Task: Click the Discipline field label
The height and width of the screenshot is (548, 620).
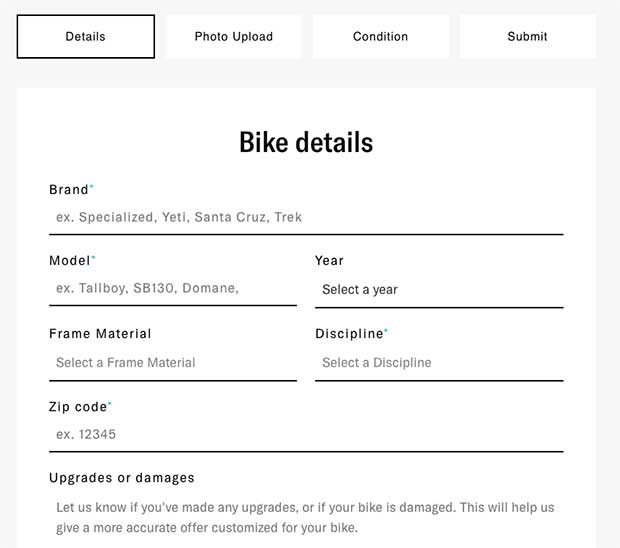Action: click(x=349, y=333)
